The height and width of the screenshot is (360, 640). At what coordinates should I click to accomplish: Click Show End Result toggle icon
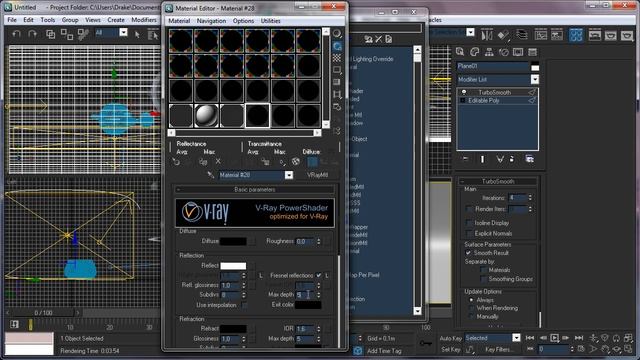[482, 159]
